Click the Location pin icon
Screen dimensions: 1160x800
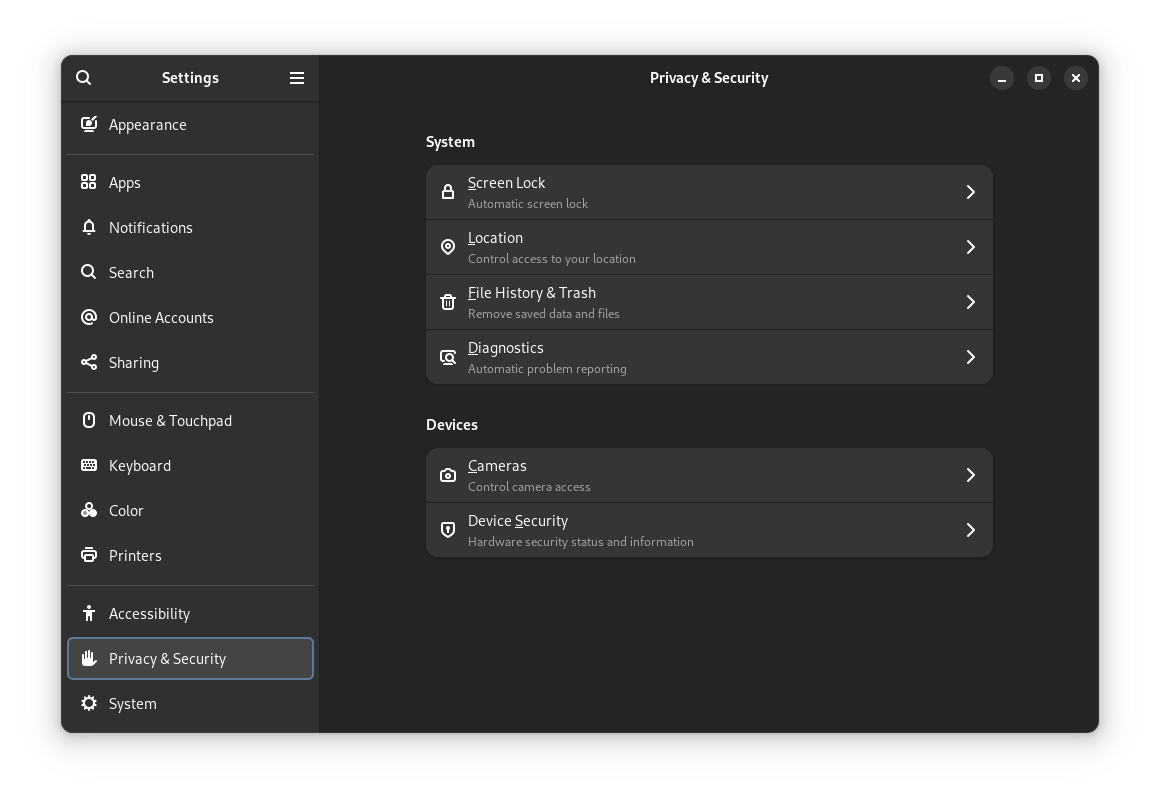click(x=447, y=246)
